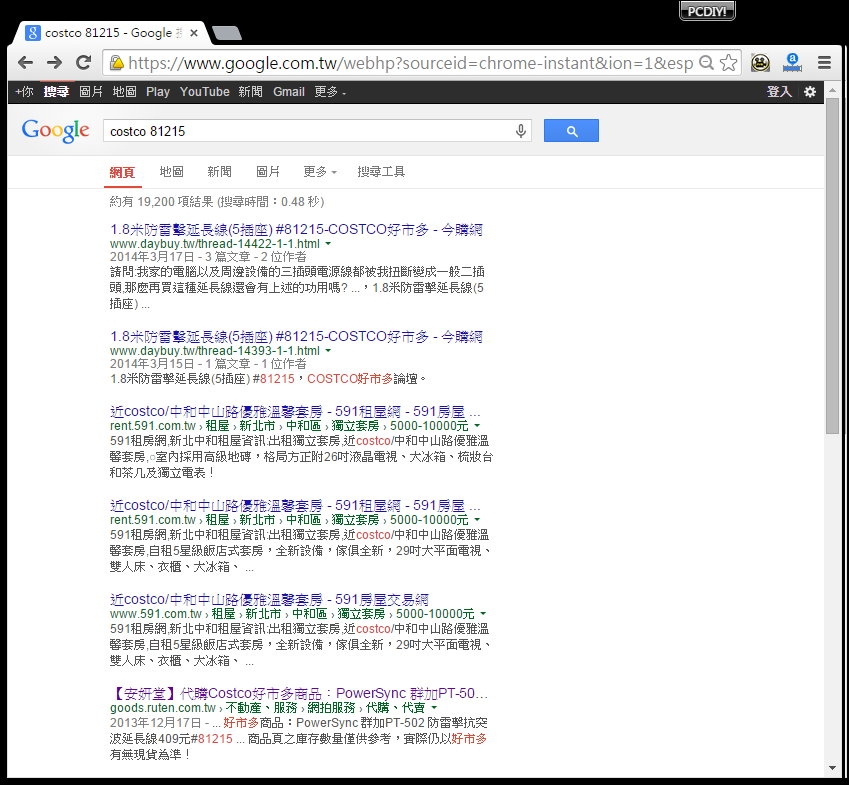Open Google settings gear in black bar

click(809, 92)
